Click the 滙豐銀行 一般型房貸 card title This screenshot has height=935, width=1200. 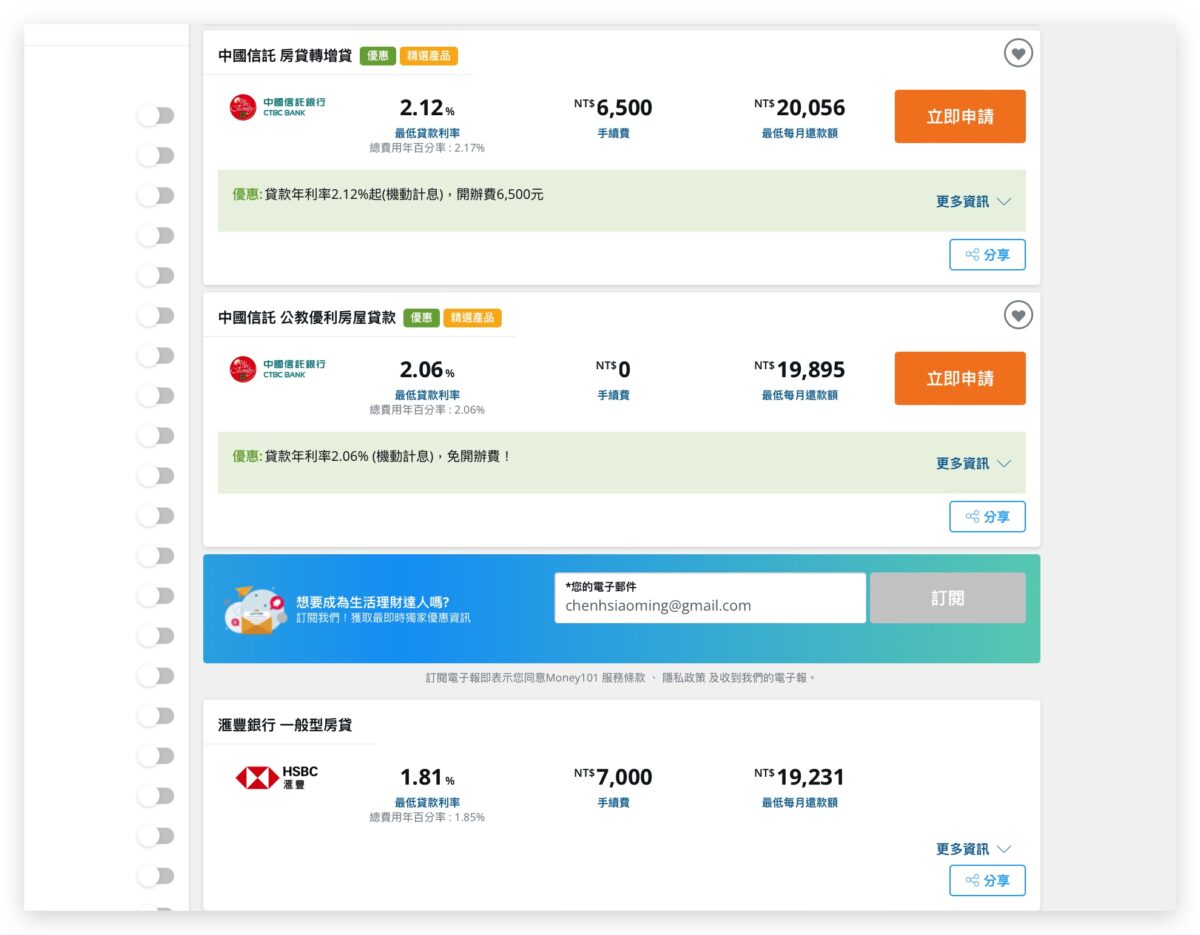(285, 724)
